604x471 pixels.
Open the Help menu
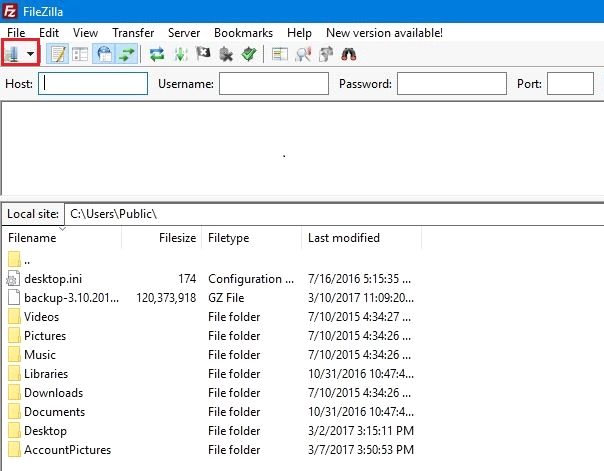pos(299,33)
